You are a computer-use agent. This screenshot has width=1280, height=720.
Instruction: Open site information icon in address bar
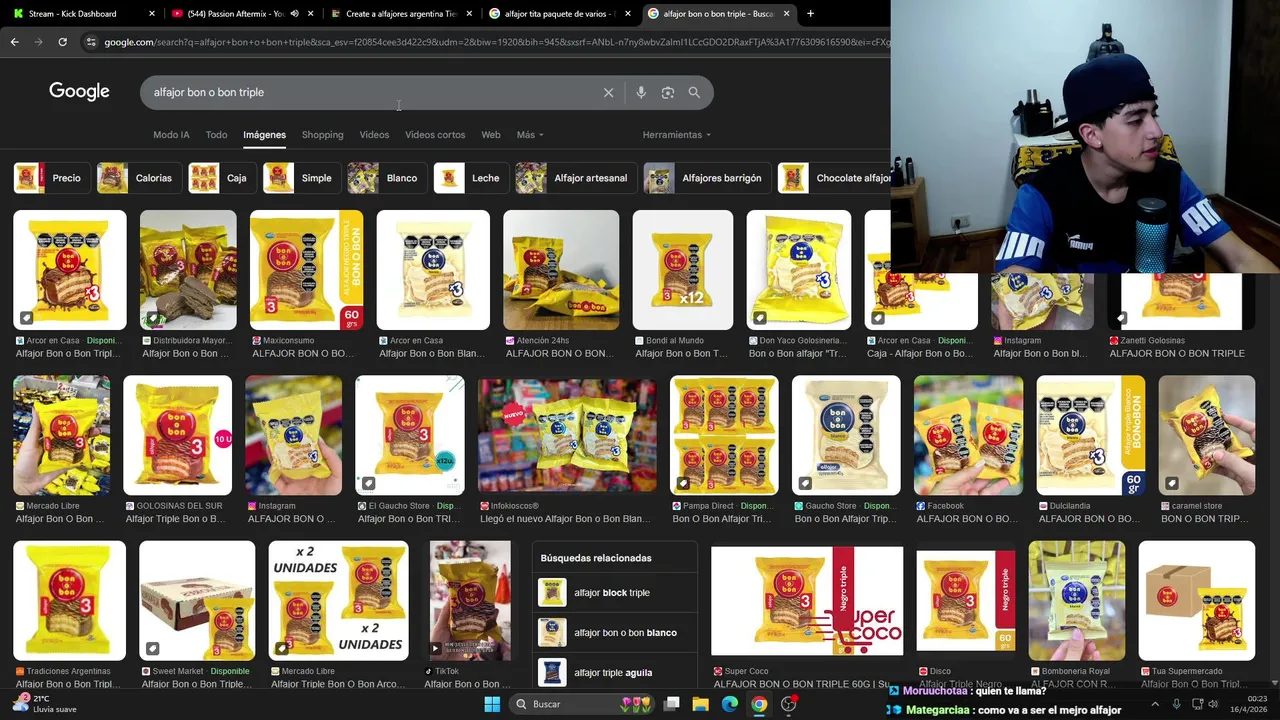91,42
